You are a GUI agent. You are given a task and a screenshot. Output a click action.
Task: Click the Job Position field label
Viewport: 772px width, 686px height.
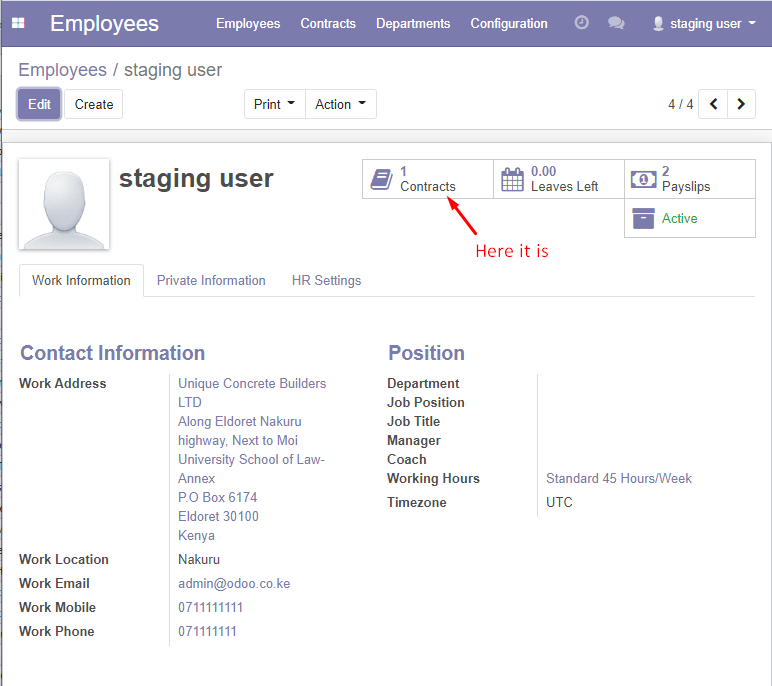(426, 402)
